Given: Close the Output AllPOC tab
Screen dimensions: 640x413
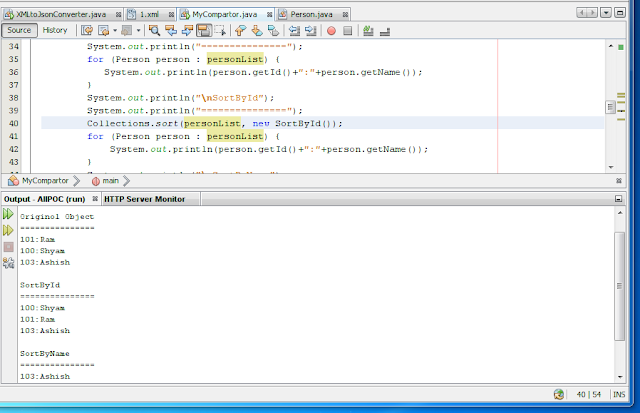Looking at the screenshot, I should (95, 199).
